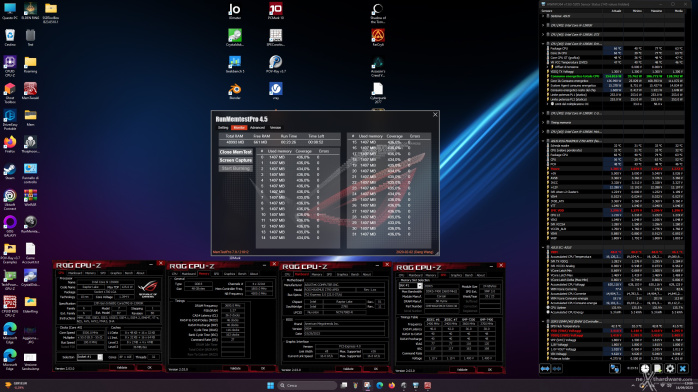Switch to Version tab in RunMemtestPro
Viewport: 698px width, 392px height.
pyautogui.click(x=275, y=128)
